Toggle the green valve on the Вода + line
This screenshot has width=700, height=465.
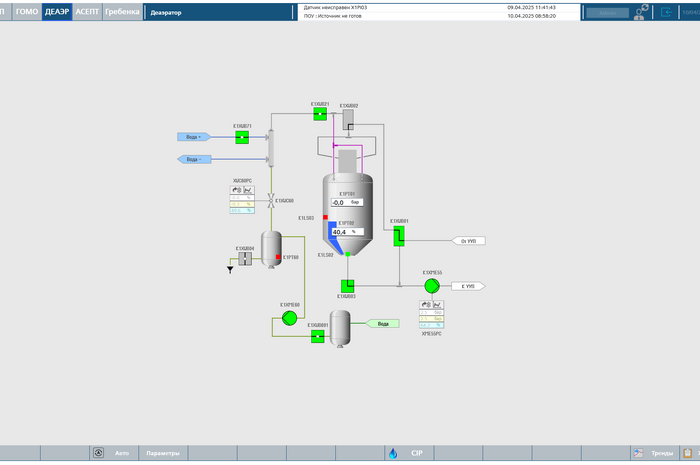point(242,137)
